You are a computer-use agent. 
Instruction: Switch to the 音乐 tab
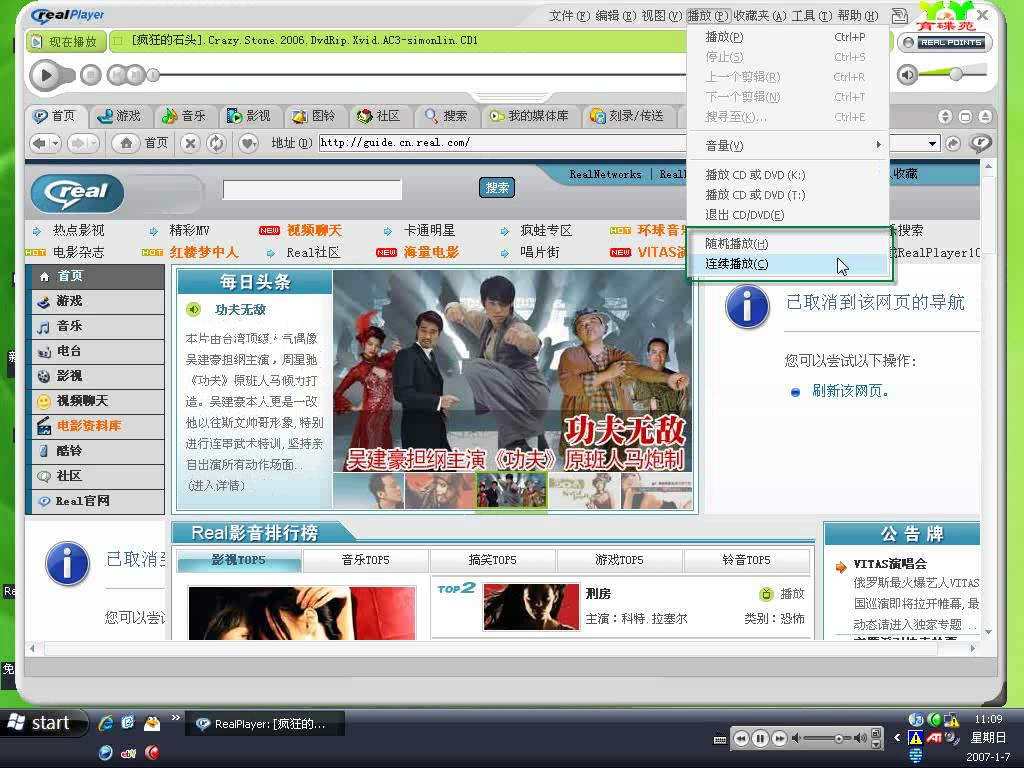(184, 116)
